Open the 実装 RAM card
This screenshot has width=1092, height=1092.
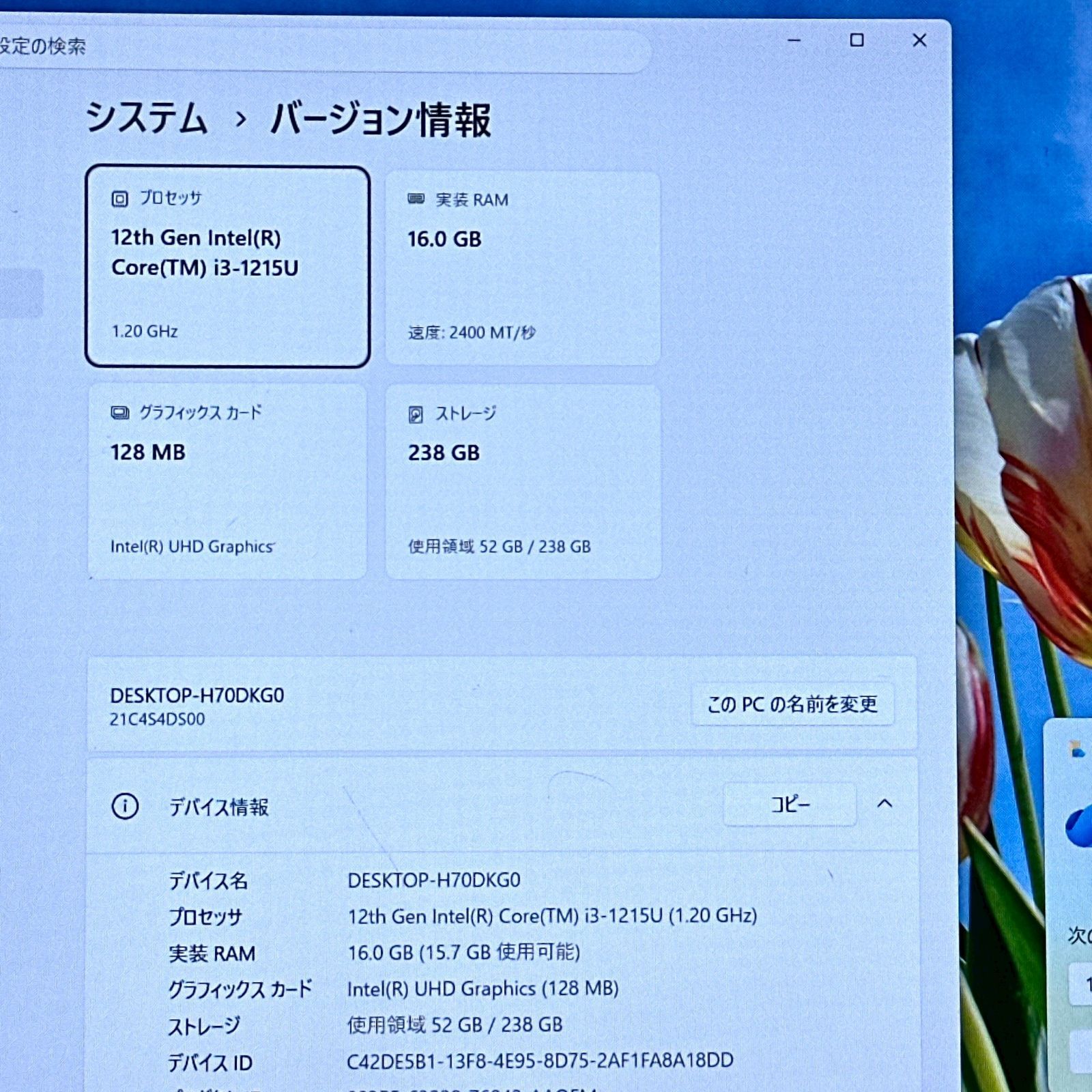pos(523,268)
